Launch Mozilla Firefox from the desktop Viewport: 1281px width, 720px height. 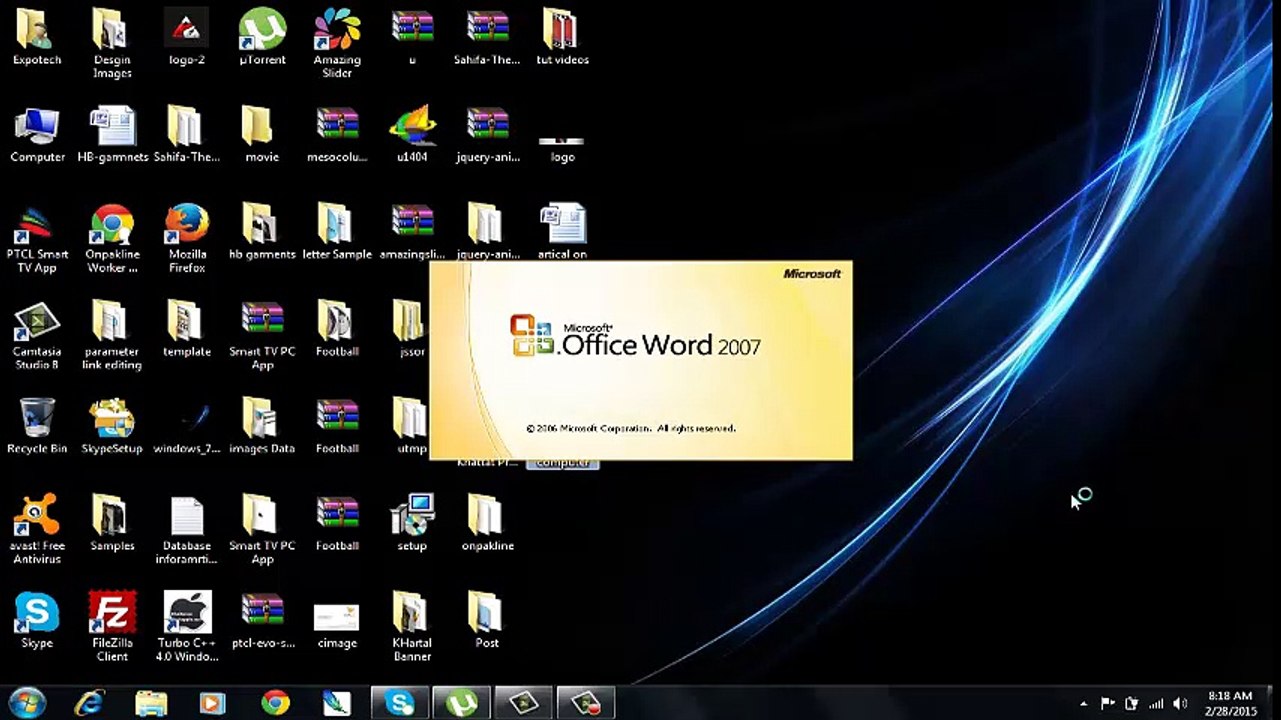(187, 239)
